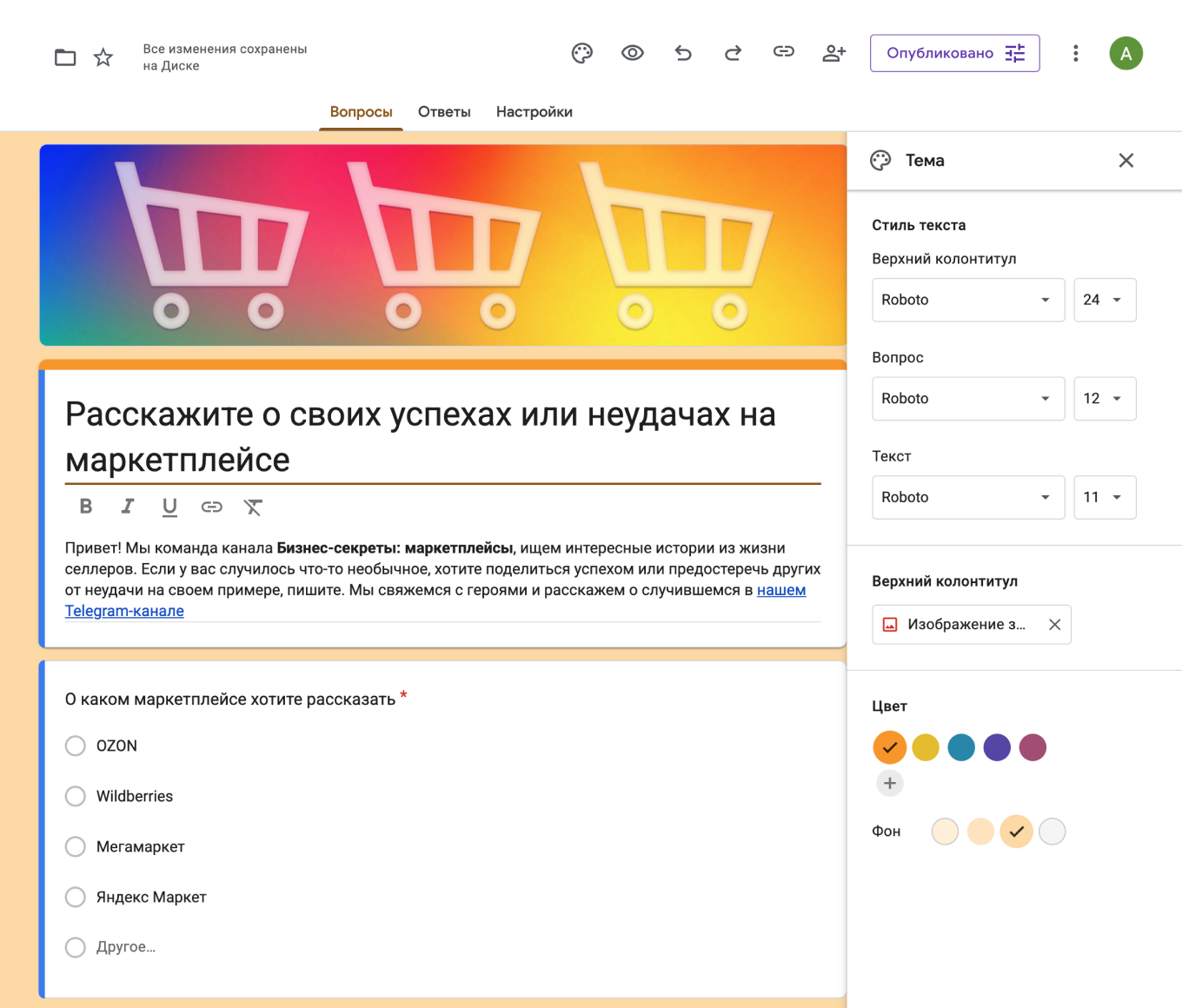Choose the Яндекс Маркет option
Viewport: 1182px width, 1008px height.
pos(75,897)
